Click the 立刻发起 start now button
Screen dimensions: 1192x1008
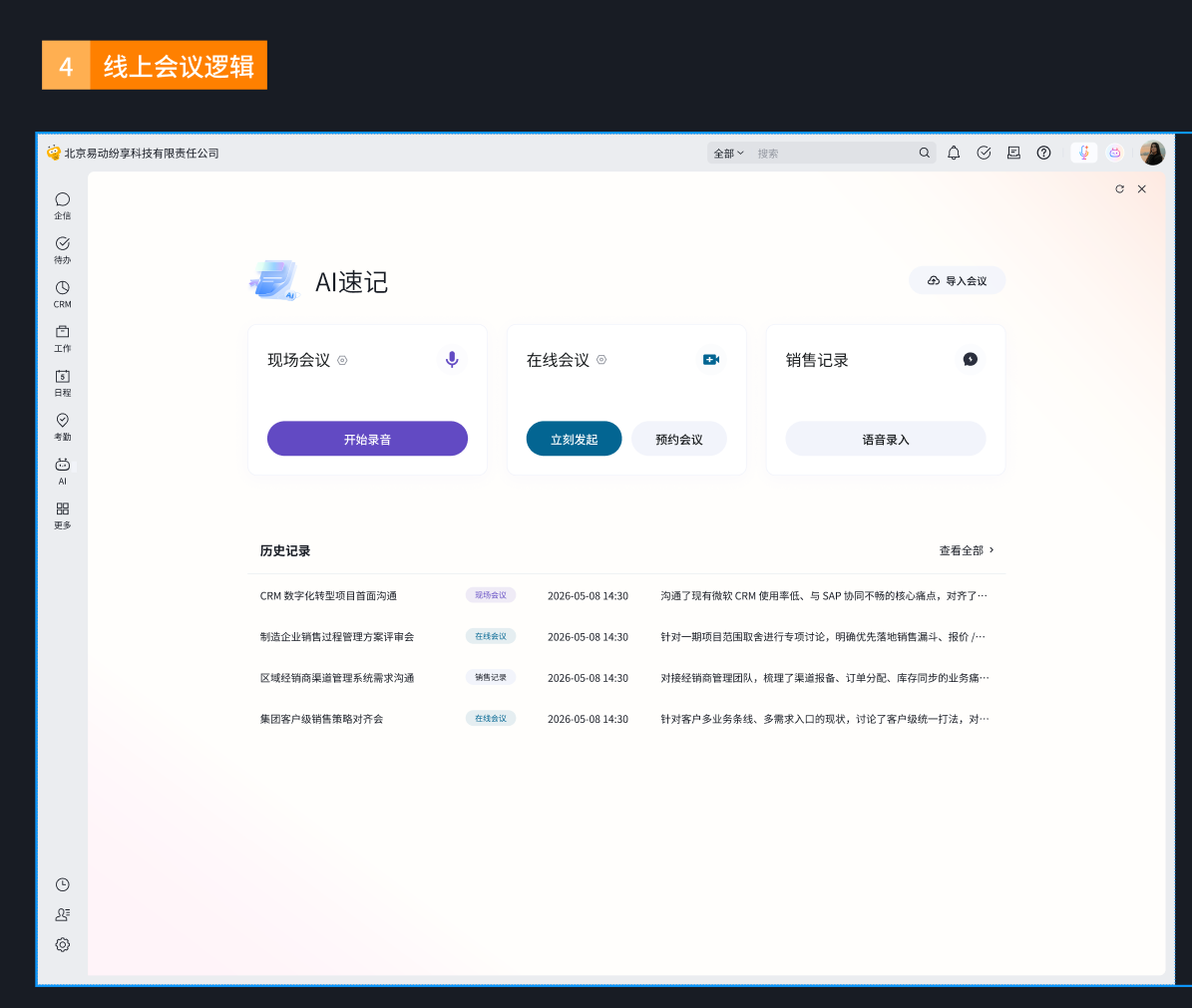574,439
